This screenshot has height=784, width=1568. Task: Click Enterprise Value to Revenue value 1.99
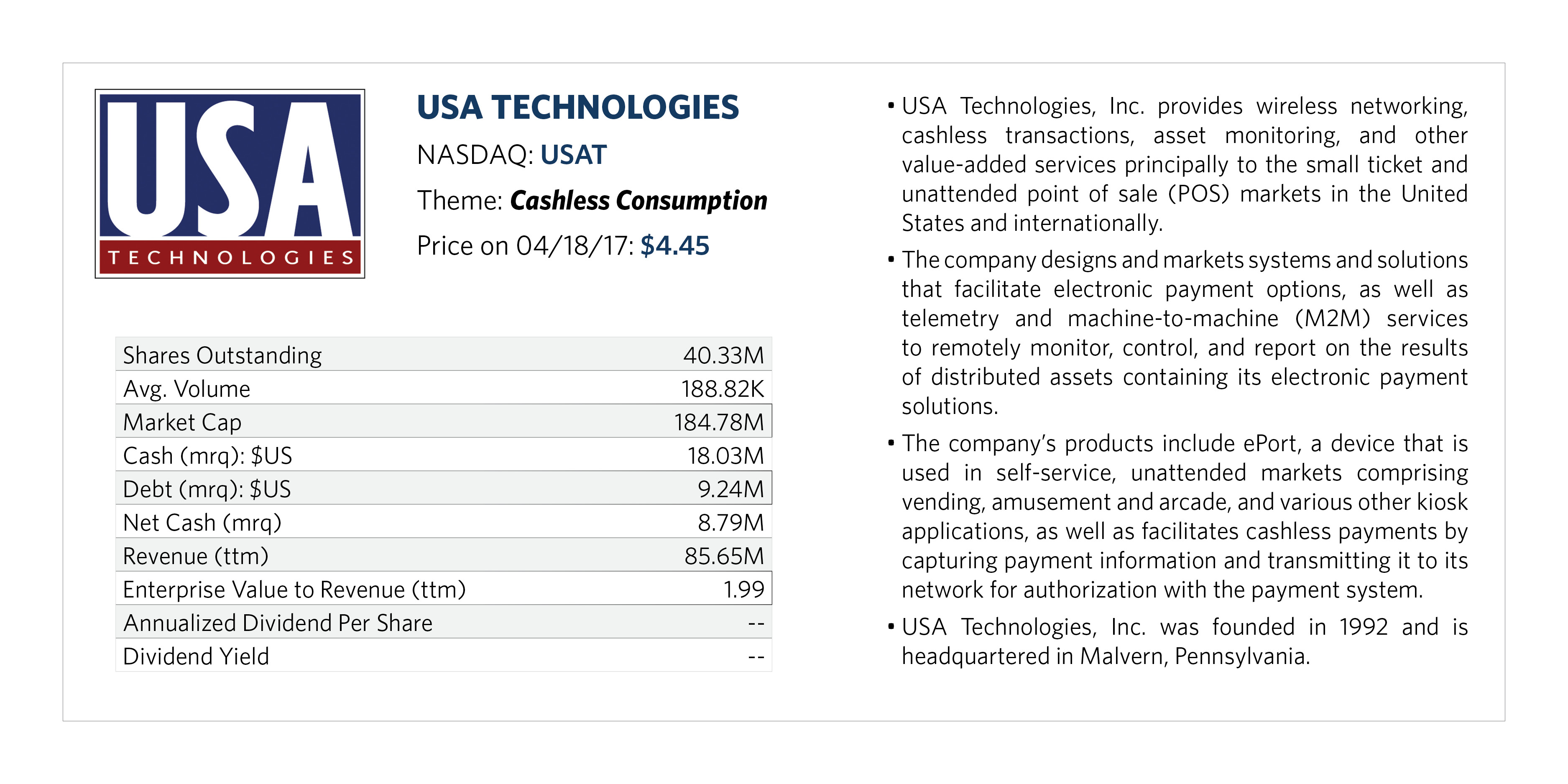coord(743,589)
